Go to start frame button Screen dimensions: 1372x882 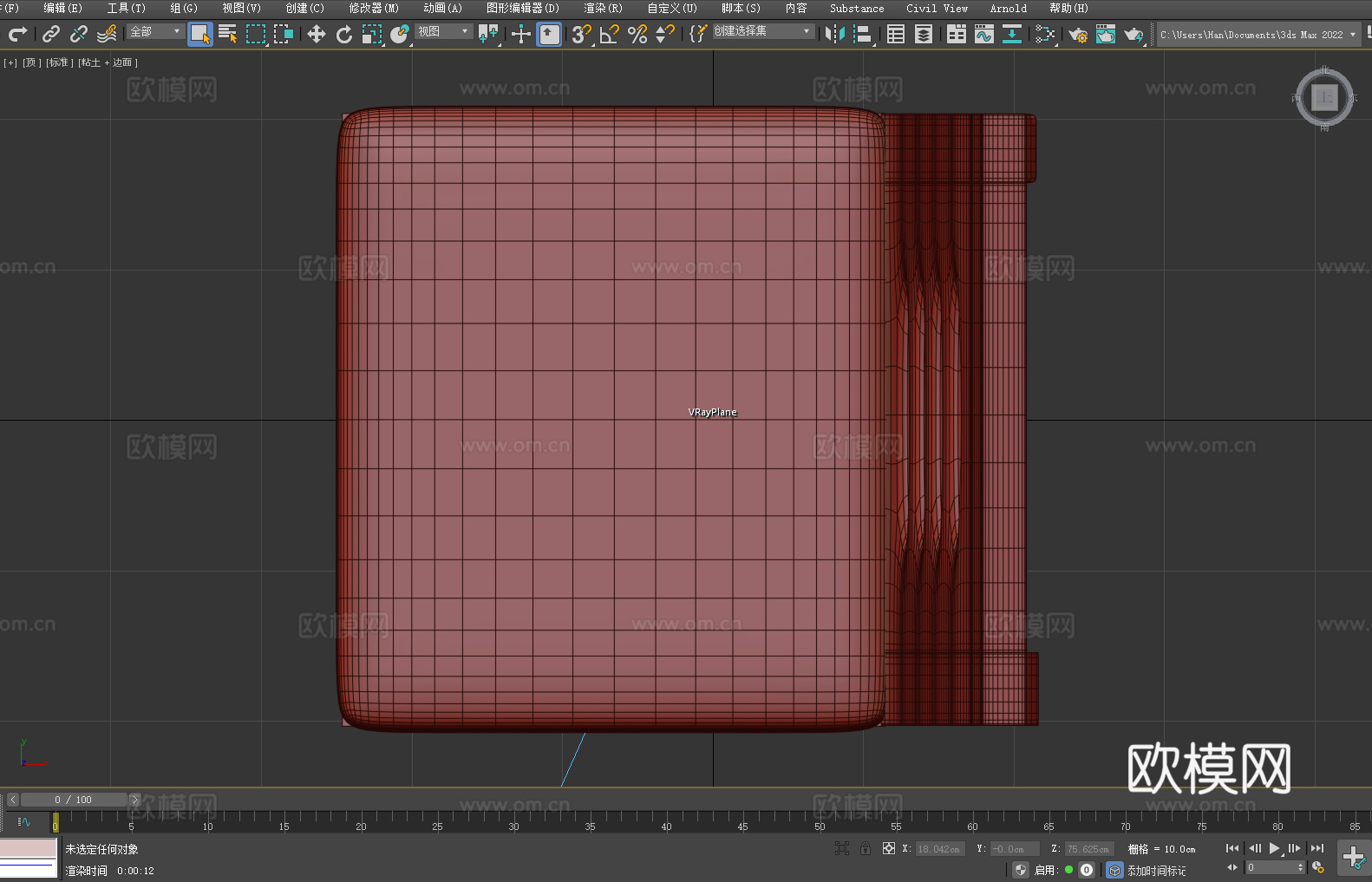pos(1232,848)
